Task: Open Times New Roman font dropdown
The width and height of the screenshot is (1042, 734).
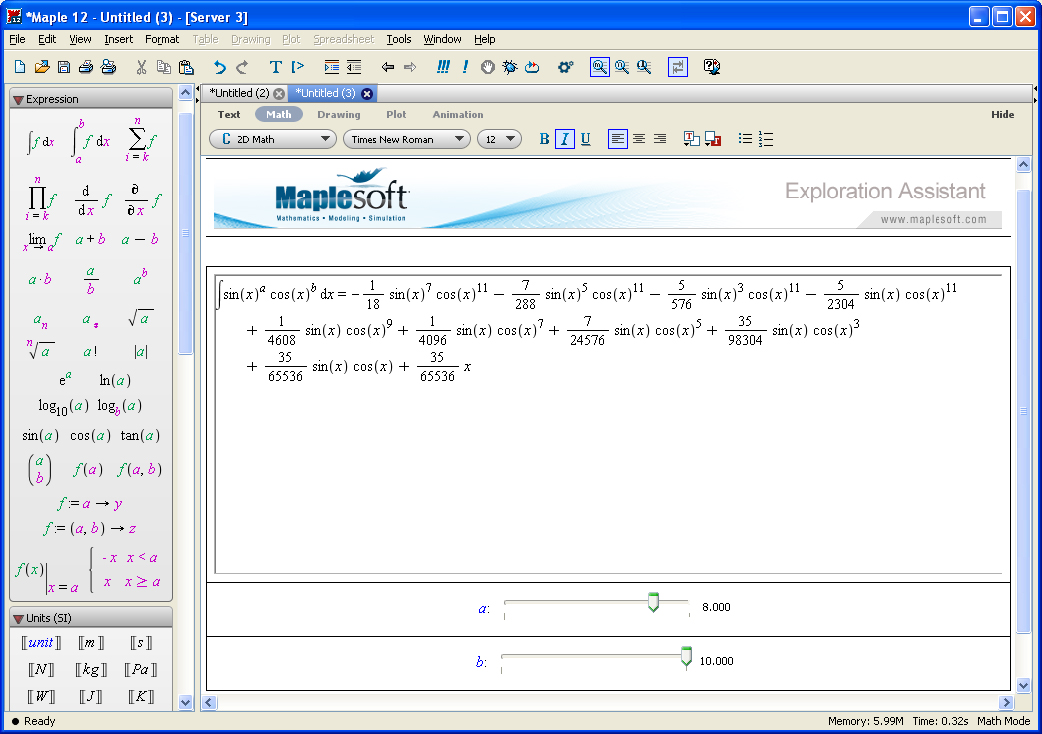Action: point(407,139)
